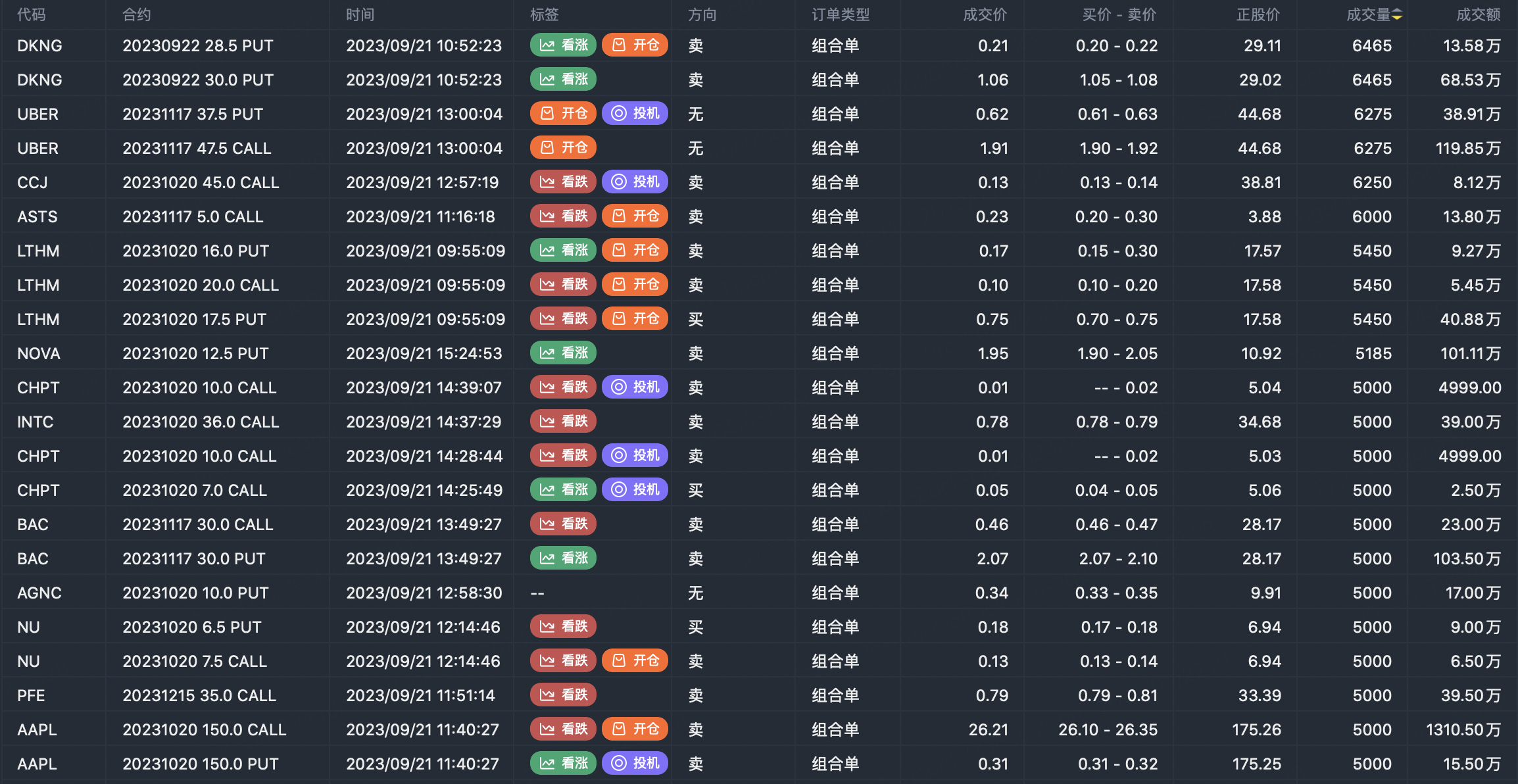Click the 看涨 tag in DKNG 28.5 PUT row
1518x784 pixels.
564,45
